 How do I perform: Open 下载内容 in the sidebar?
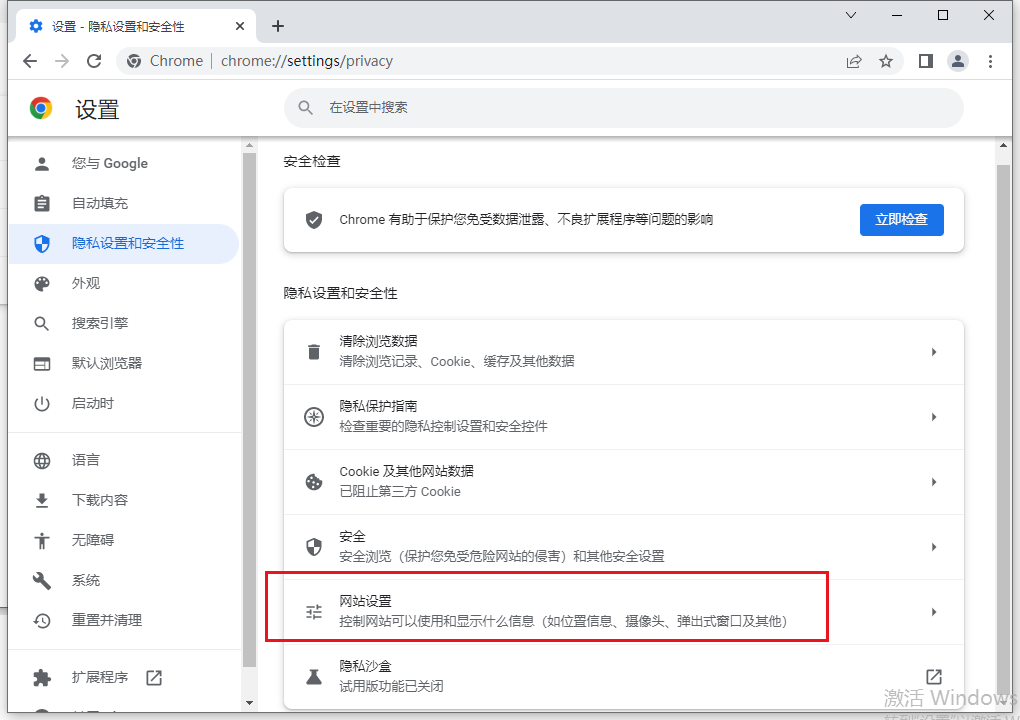(x=124, y=500)
